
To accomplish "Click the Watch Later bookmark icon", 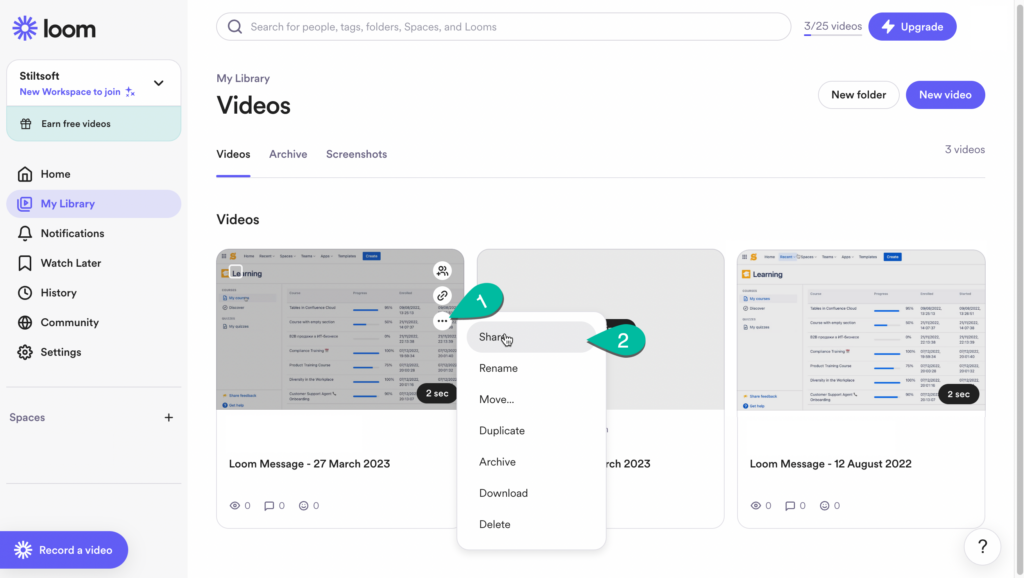I will tap(25, 263).
